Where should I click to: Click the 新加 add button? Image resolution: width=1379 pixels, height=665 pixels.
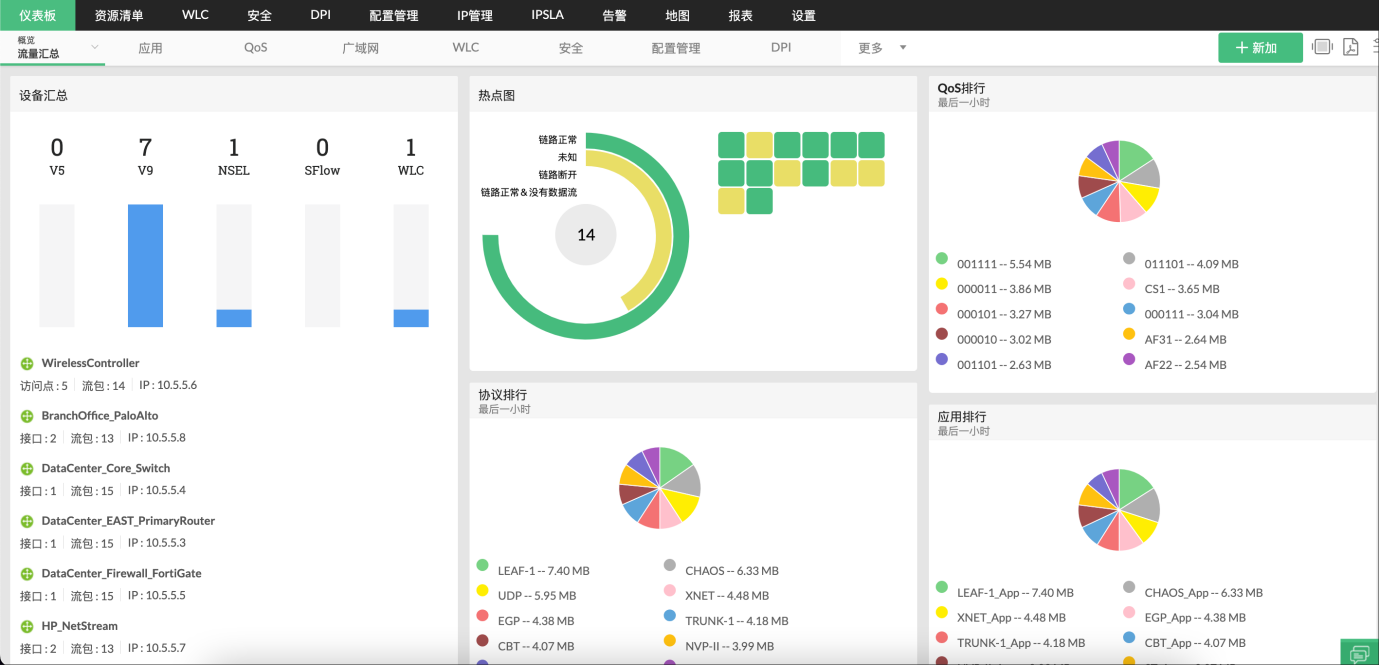(x=1260, y=48)
